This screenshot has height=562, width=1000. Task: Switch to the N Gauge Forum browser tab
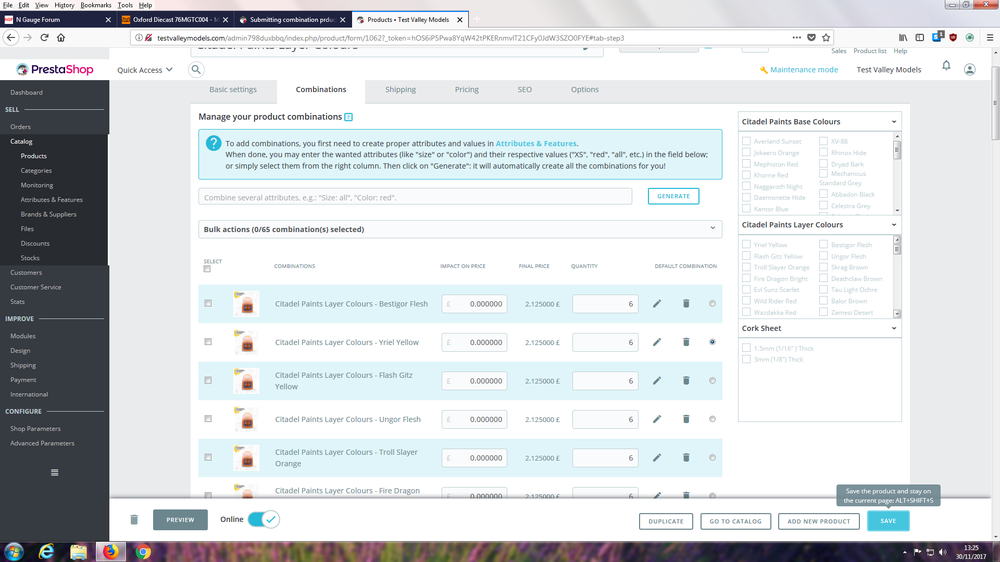point(57,20)
